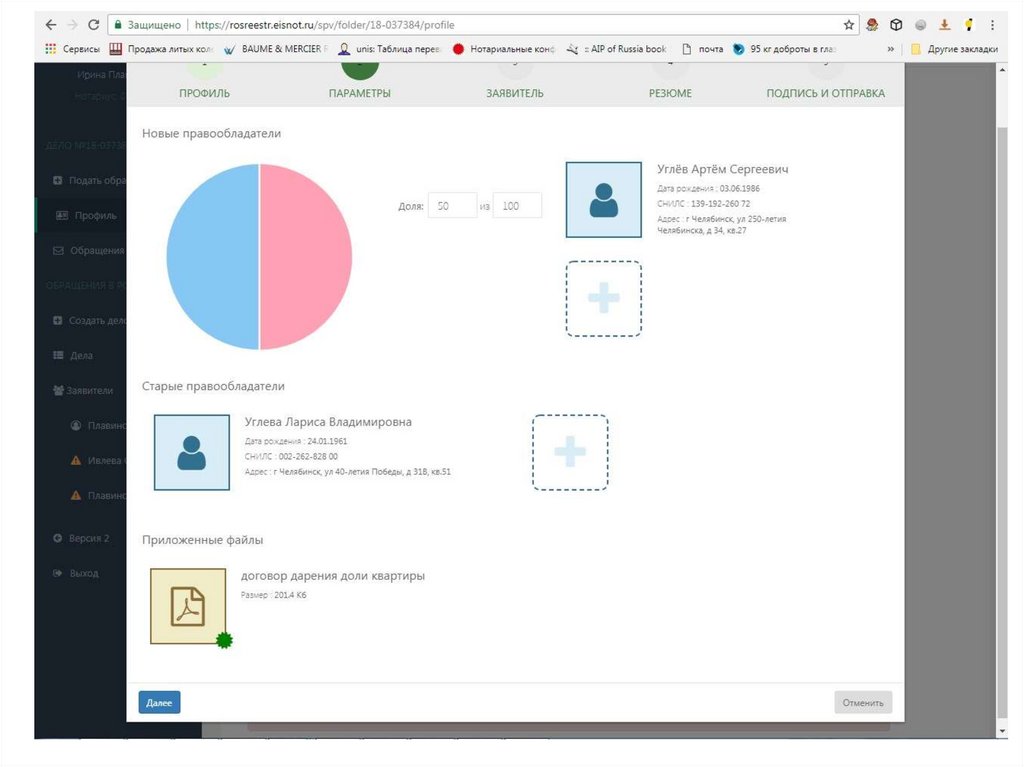Click the green signature badge on the PDF
Image resolution: width=1024 pixels, height=767 pixels.
(224, 640)
